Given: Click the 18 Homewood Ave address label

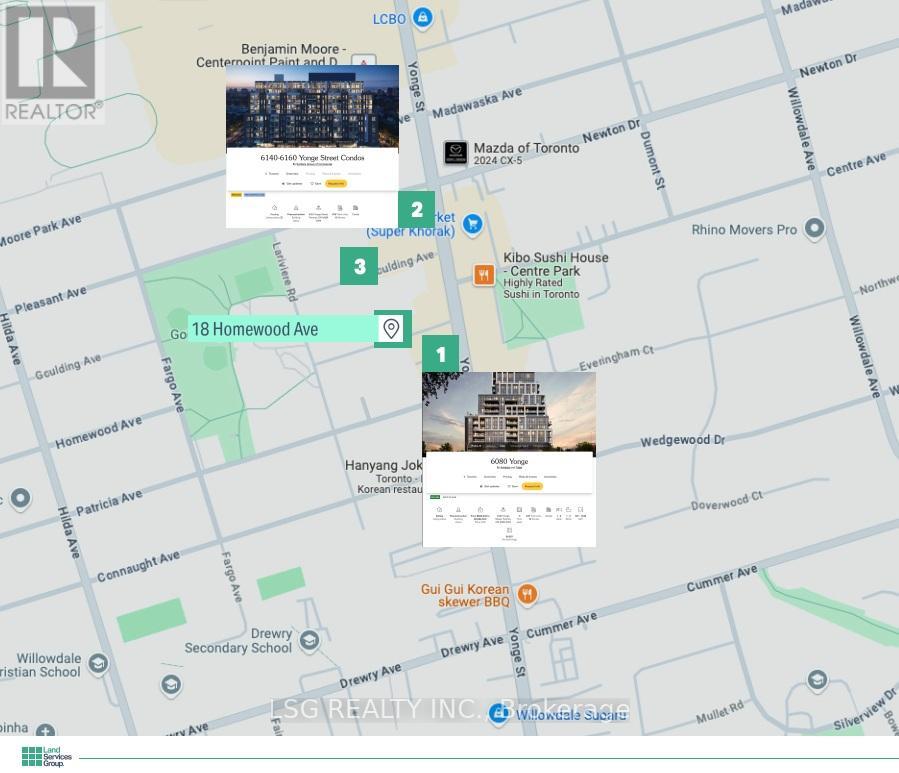Looking at the screenshot, I should click(282, 329).
